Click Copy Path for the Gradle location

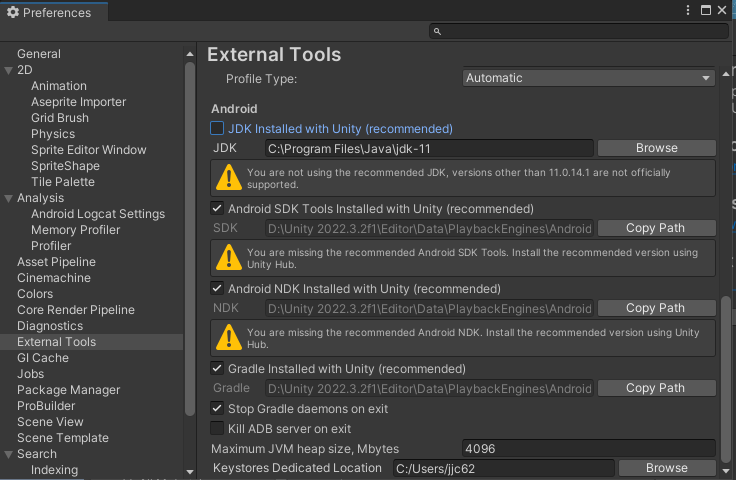pyautogui.click(x=655, y=388)
